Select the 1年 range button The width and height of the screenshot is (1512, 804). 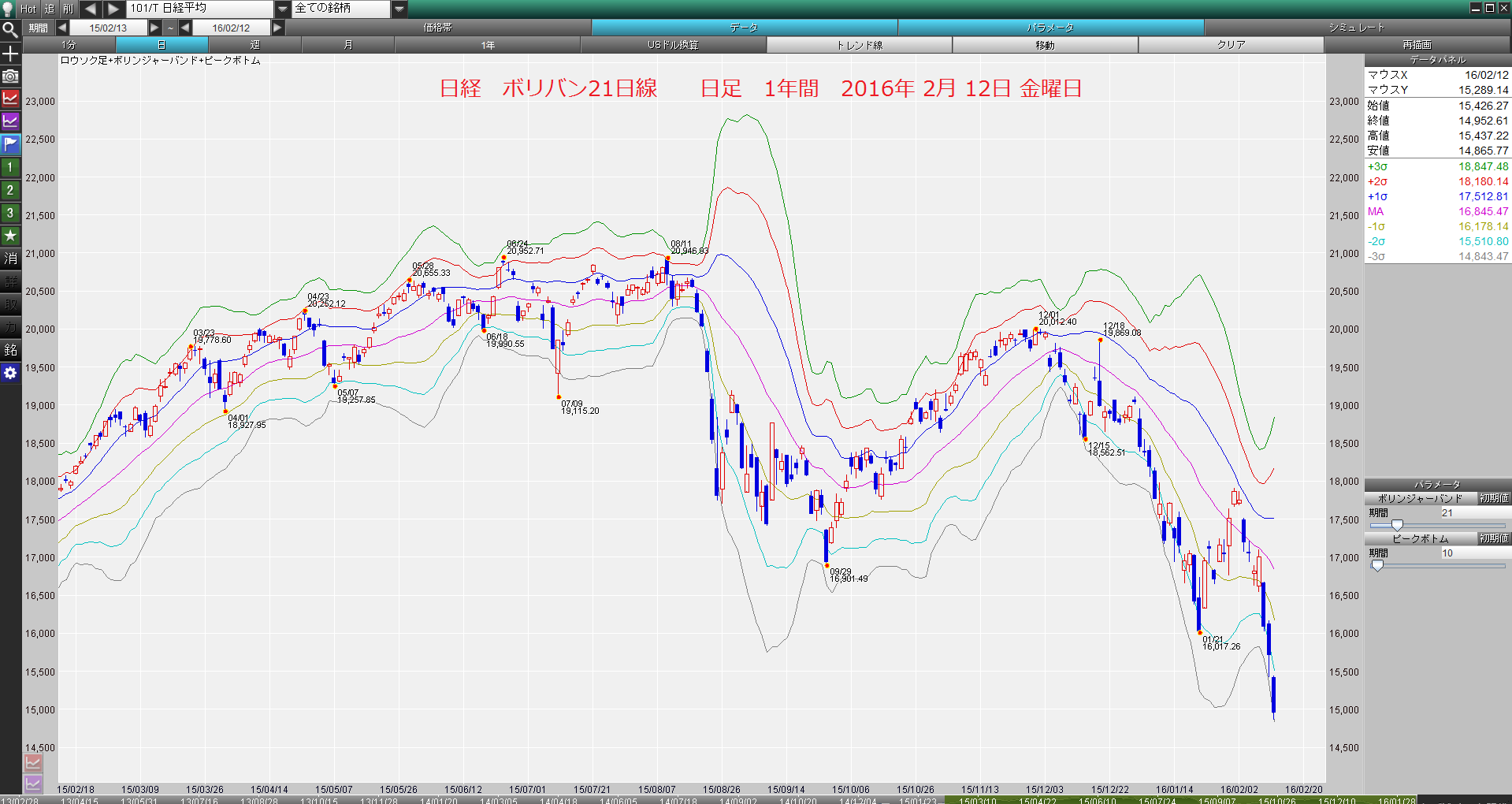tap(488, 45)
